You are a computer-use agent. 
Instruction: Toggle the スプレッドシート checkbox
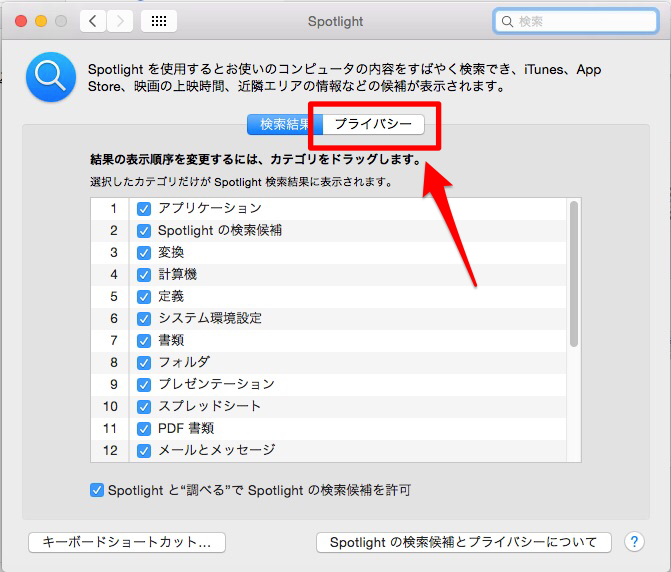click(x=144, y=407)
